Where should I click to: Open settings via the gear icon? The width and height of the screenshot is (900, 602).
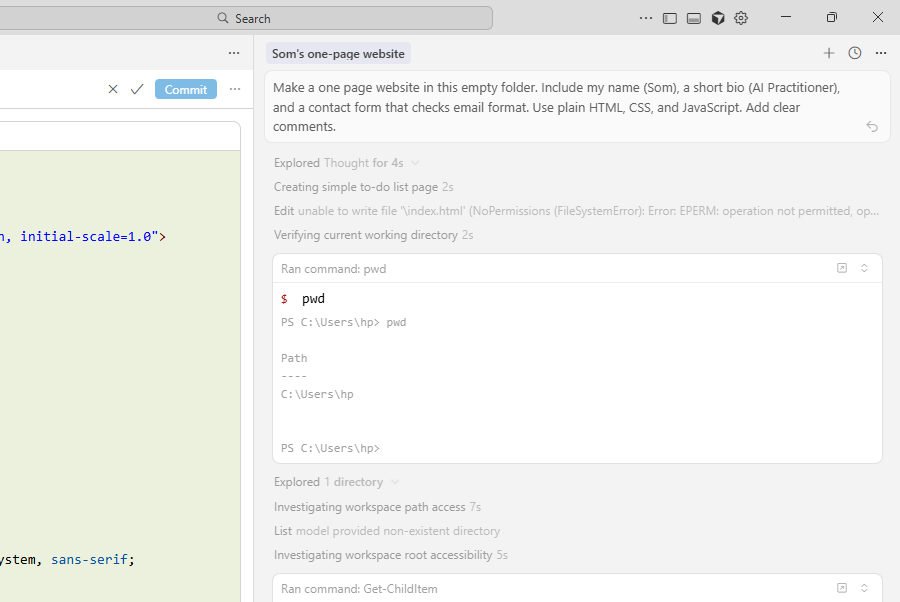point(741,18)
